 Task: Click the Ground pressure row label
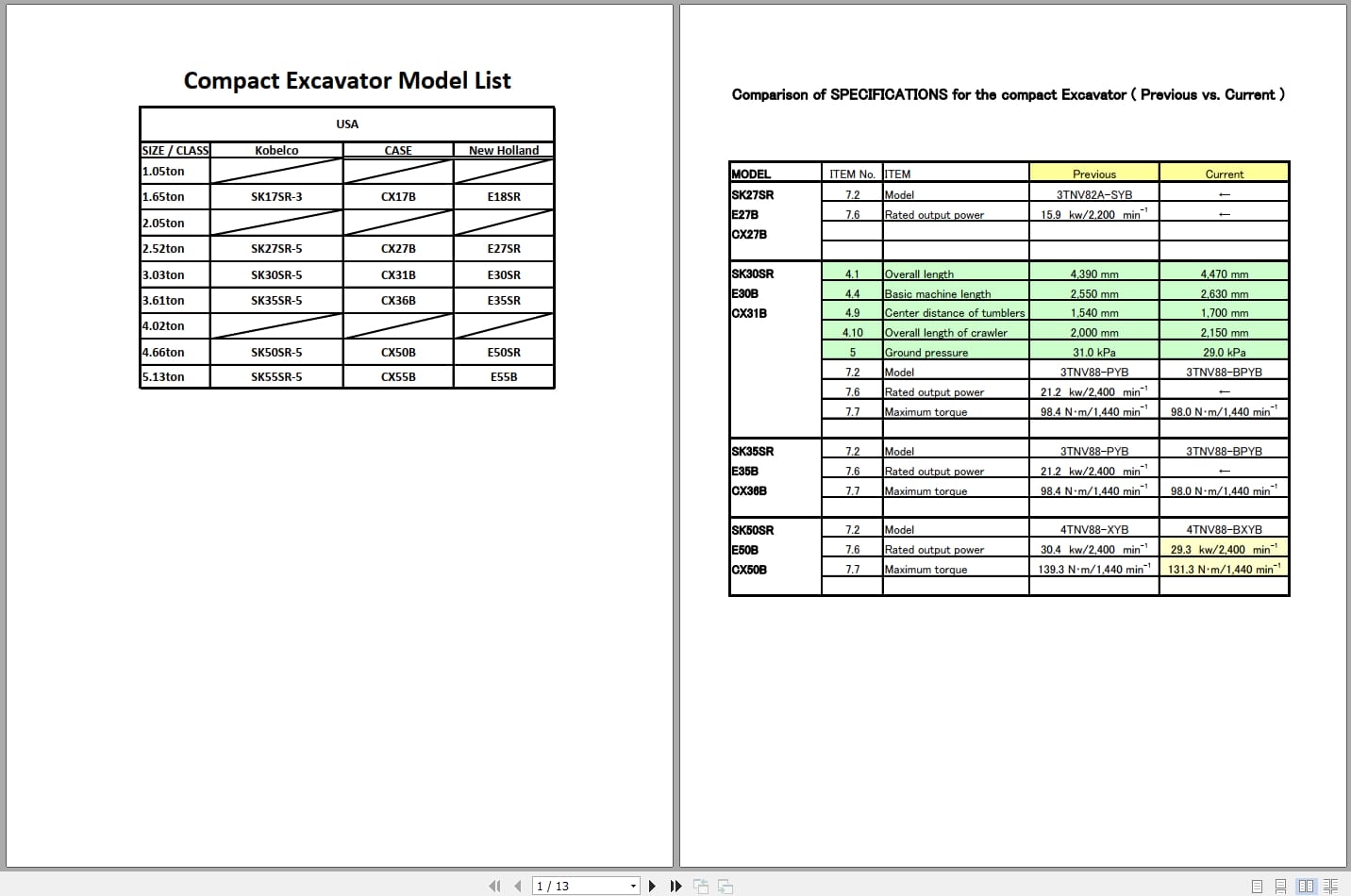pyautogui.click(x=926, y=352)
